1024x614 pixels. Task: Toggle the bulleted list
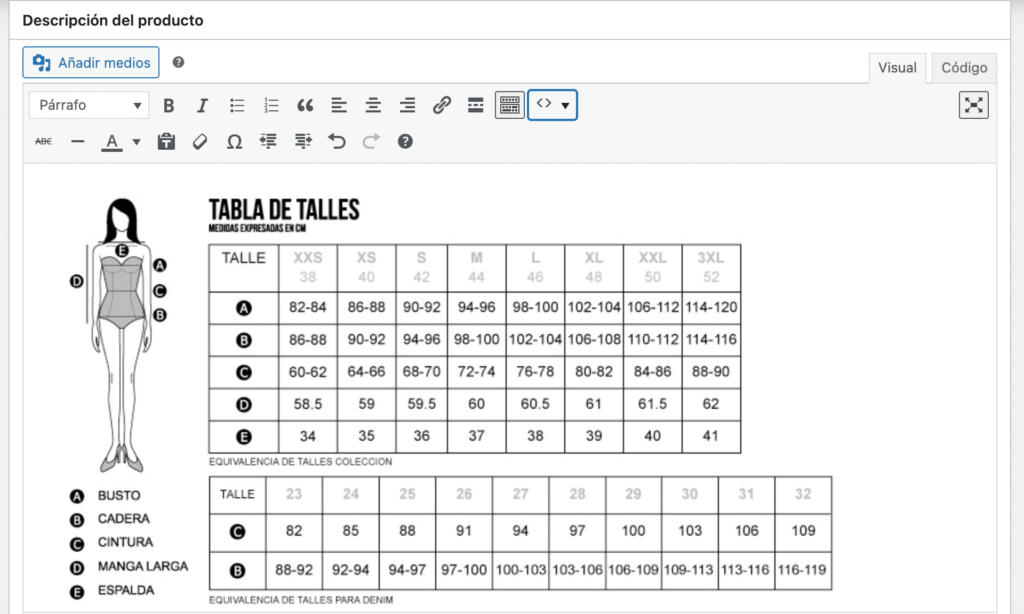pos(235,105)
